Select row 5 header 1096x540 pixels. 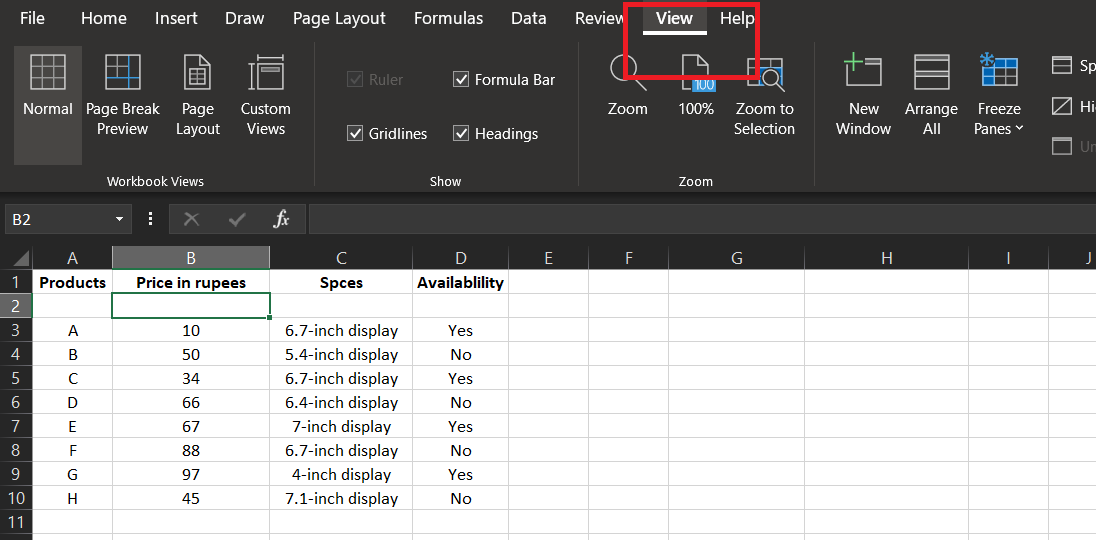[16, 379]
